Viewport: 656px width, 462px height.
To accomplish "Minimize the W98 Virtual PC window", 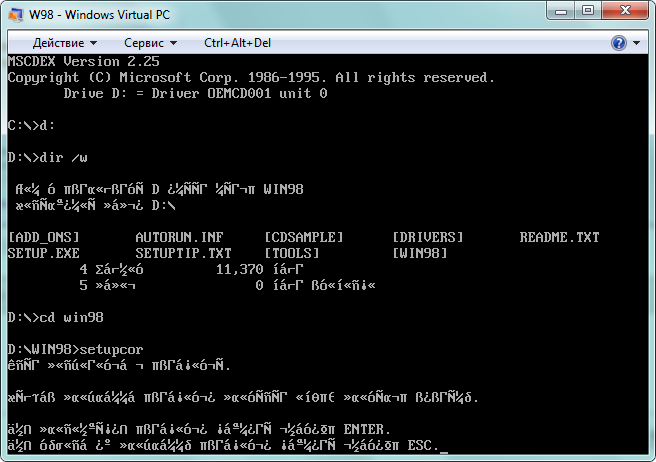I will point(561,10).
